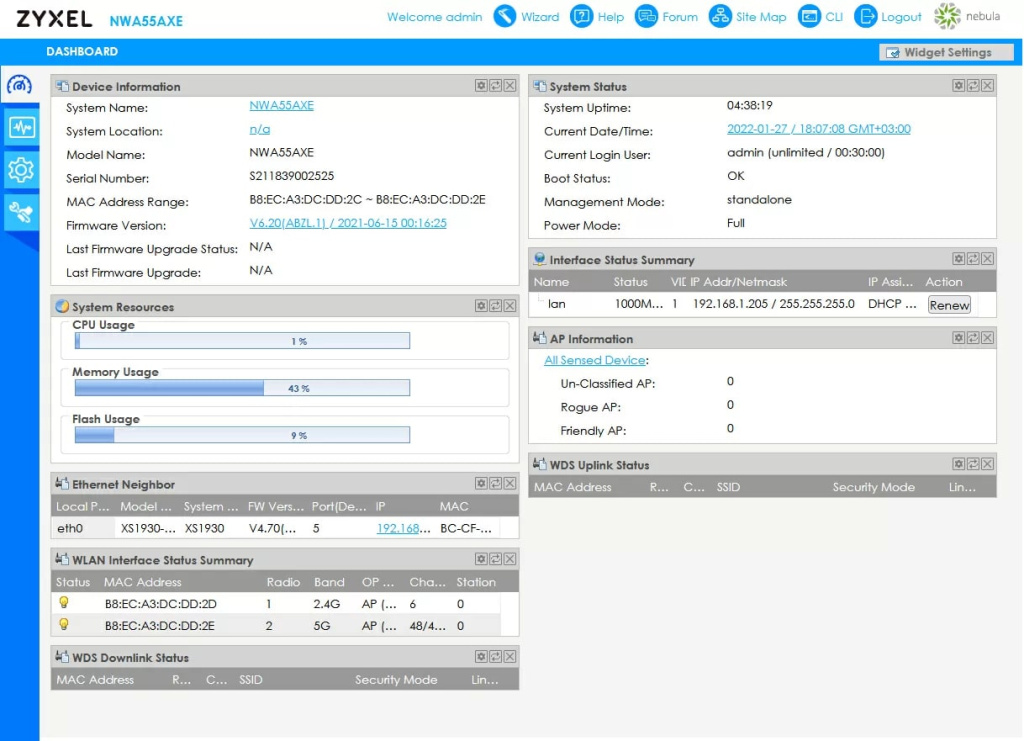1024x741 pixels.
Task: Open Site Map from the top menu
Action: 748,17
